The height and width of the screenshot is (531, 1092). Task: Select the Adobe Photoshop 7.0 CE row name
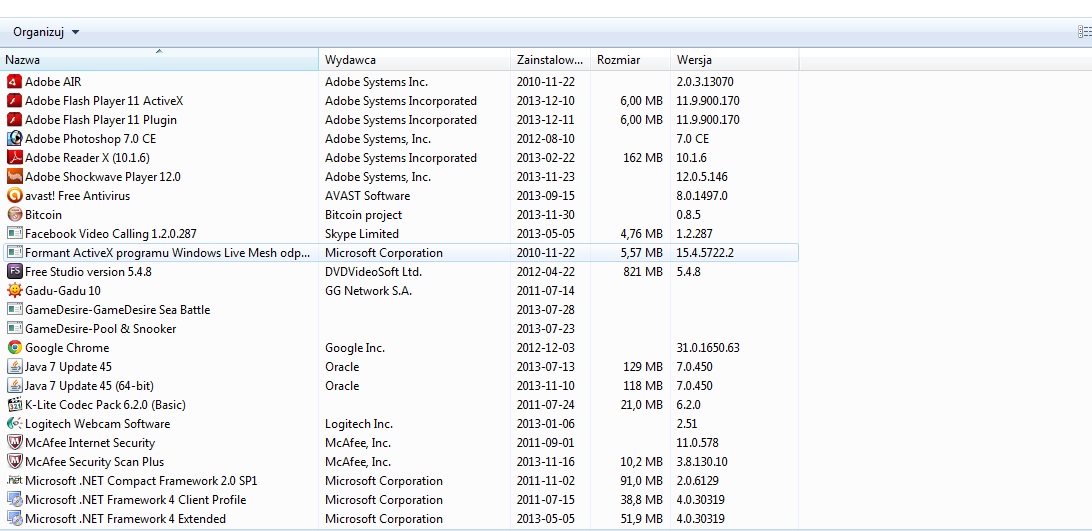tap(91, 139)
